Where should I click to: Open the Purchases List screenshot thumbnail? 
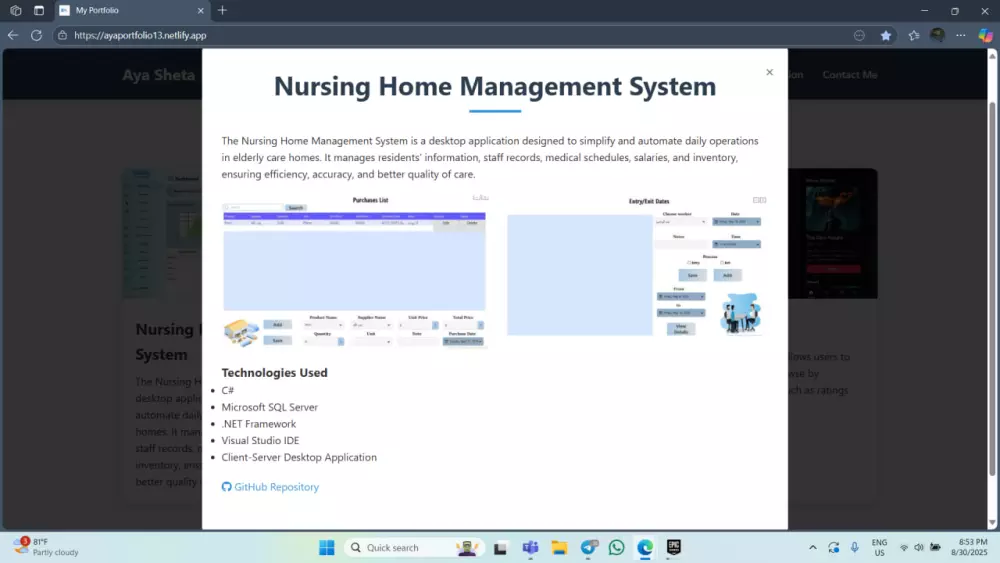tap(355, 271)
